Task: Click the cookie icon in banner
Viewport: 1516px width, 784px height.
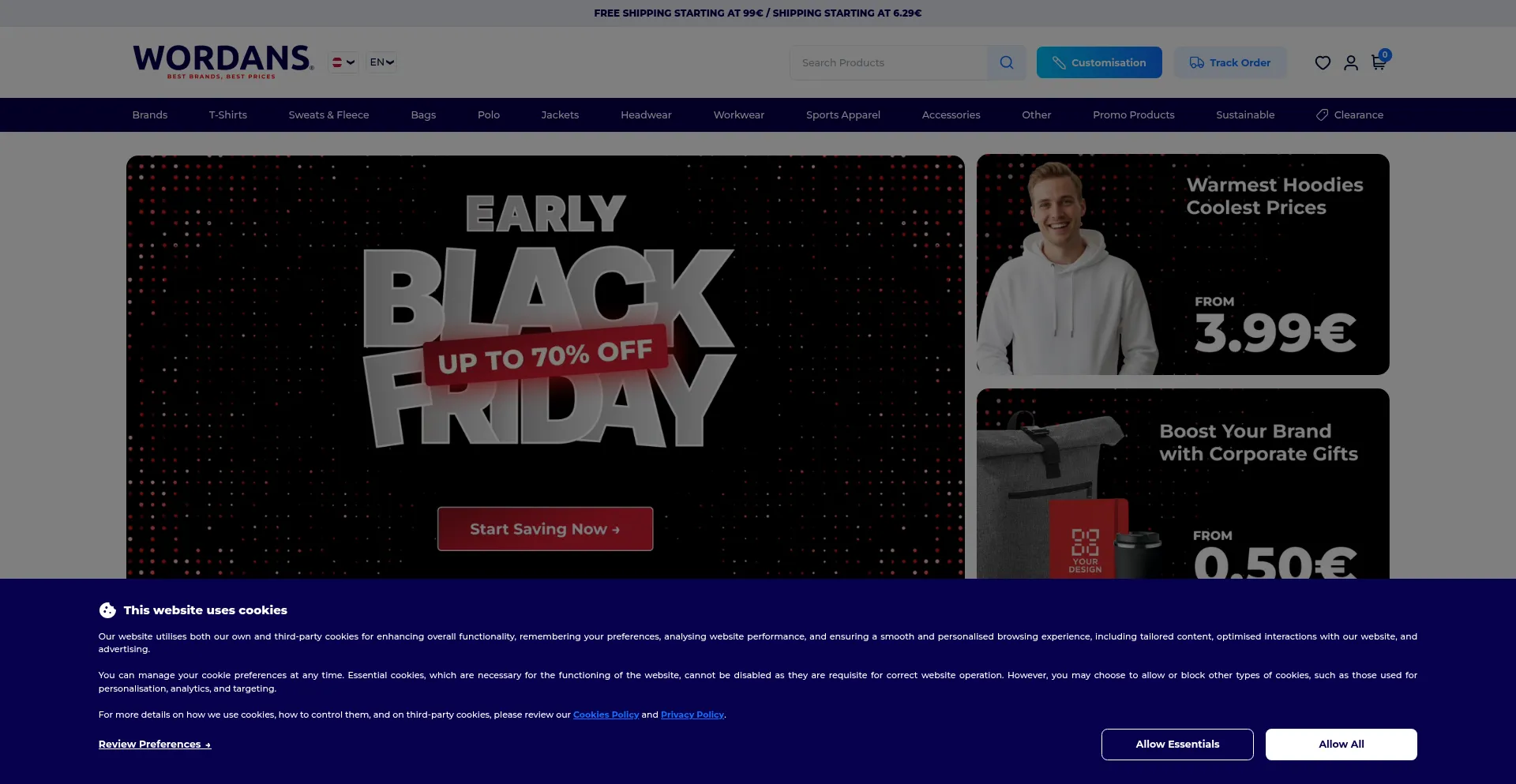Action: (x=107, y=610)
